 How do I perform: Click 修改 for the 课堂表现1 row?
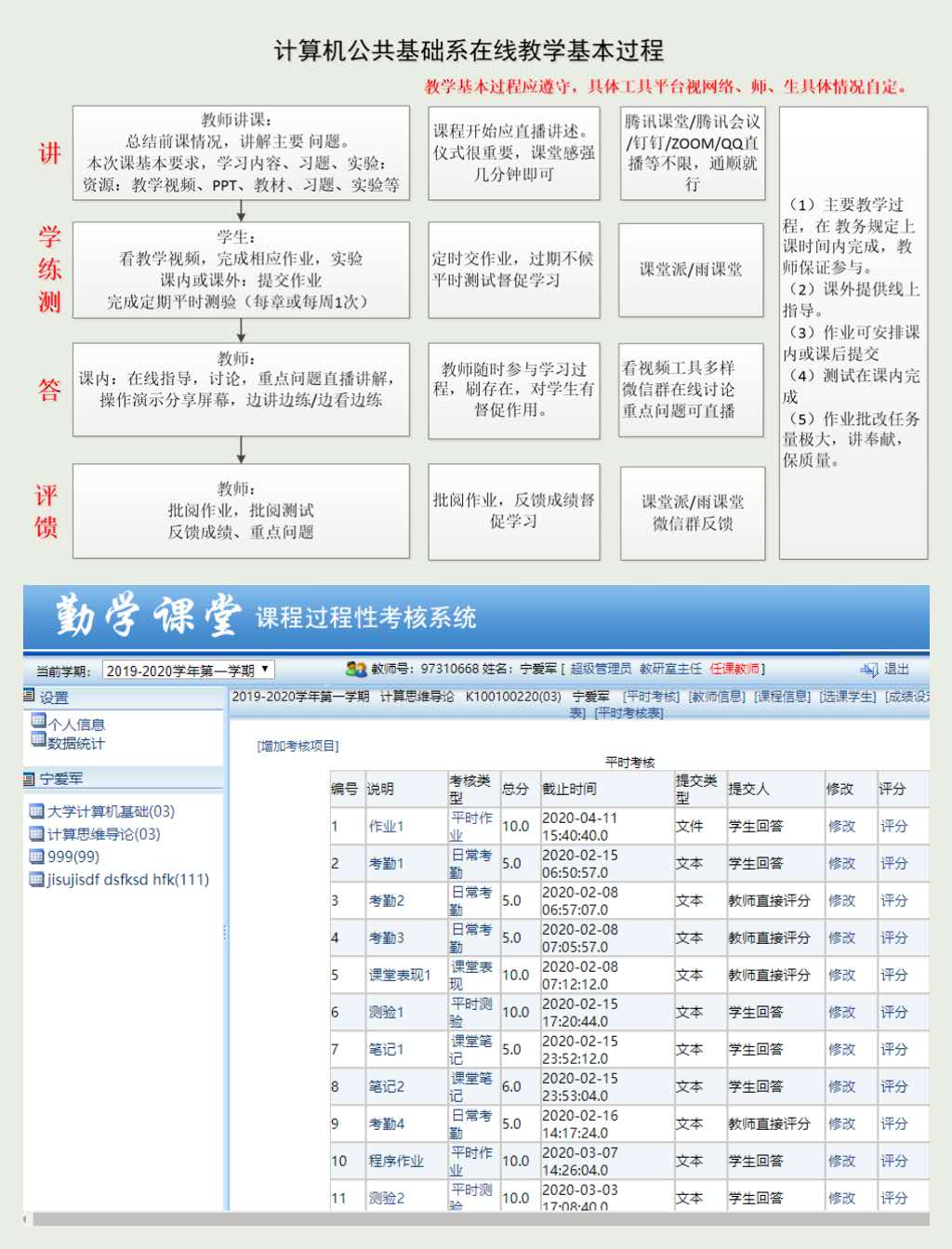[x=841, y=975]
